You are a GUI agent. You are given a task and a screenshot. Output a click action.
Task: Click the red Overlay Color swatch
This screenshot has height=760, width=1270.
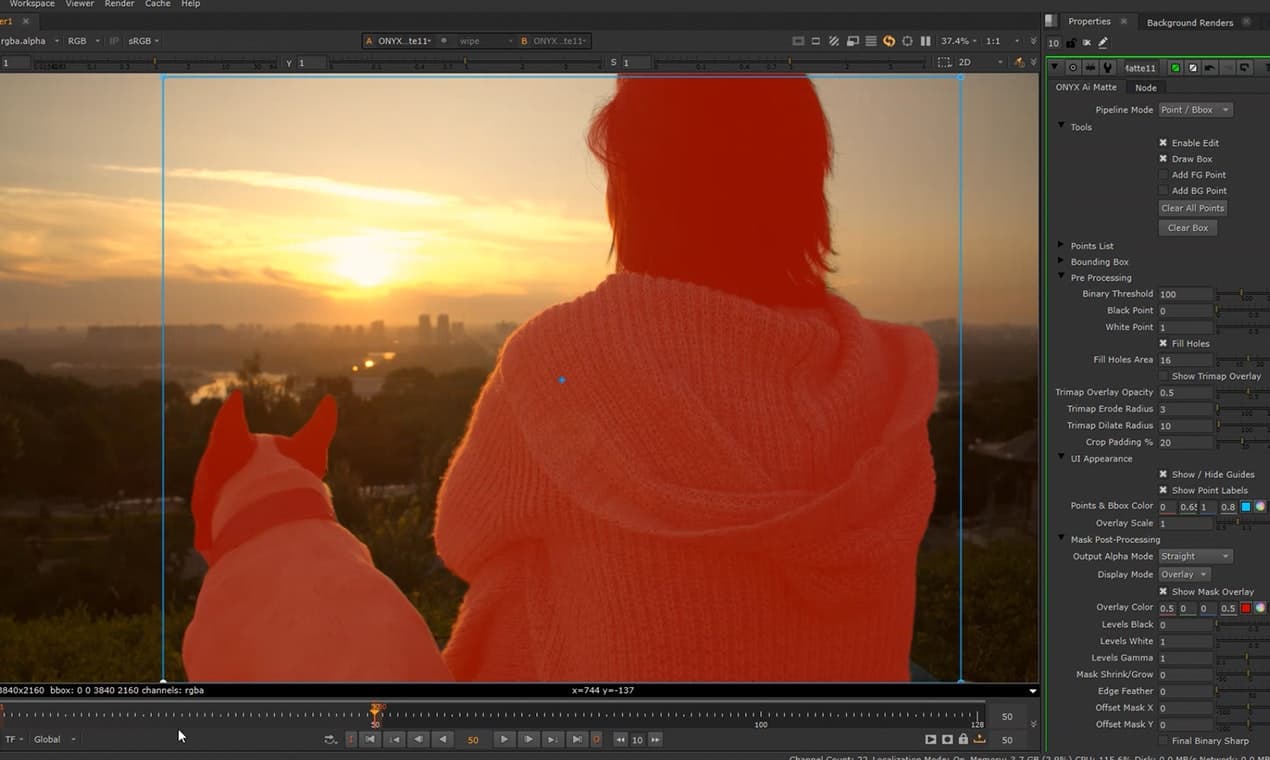pyautogui.click(x=1245, y=607)
